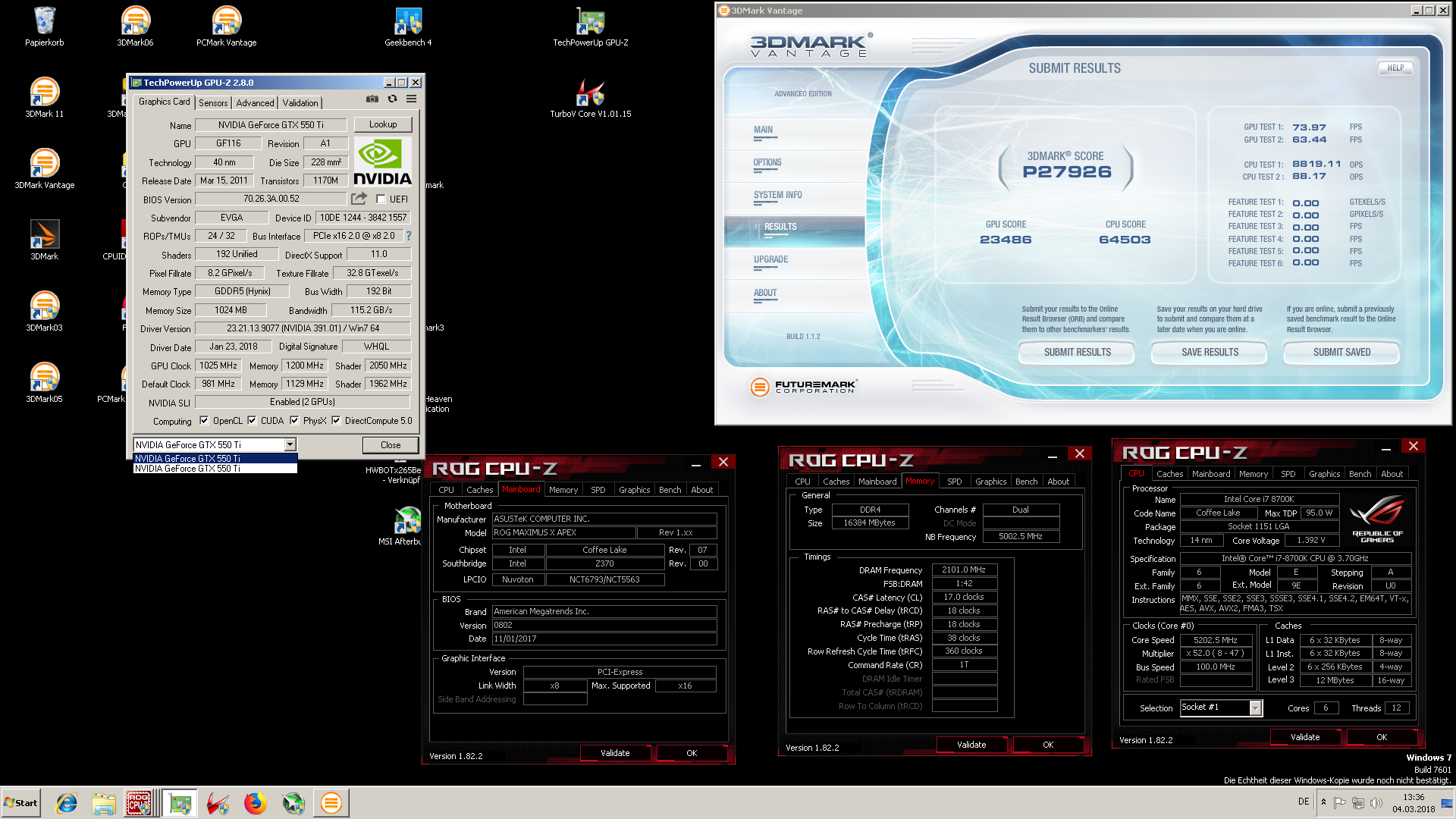The width and height of the screenshot is (1456, 819).
Task: Open the Validation tab in GPU-Z
Action: pyautogui.click(x=300, y=102)
